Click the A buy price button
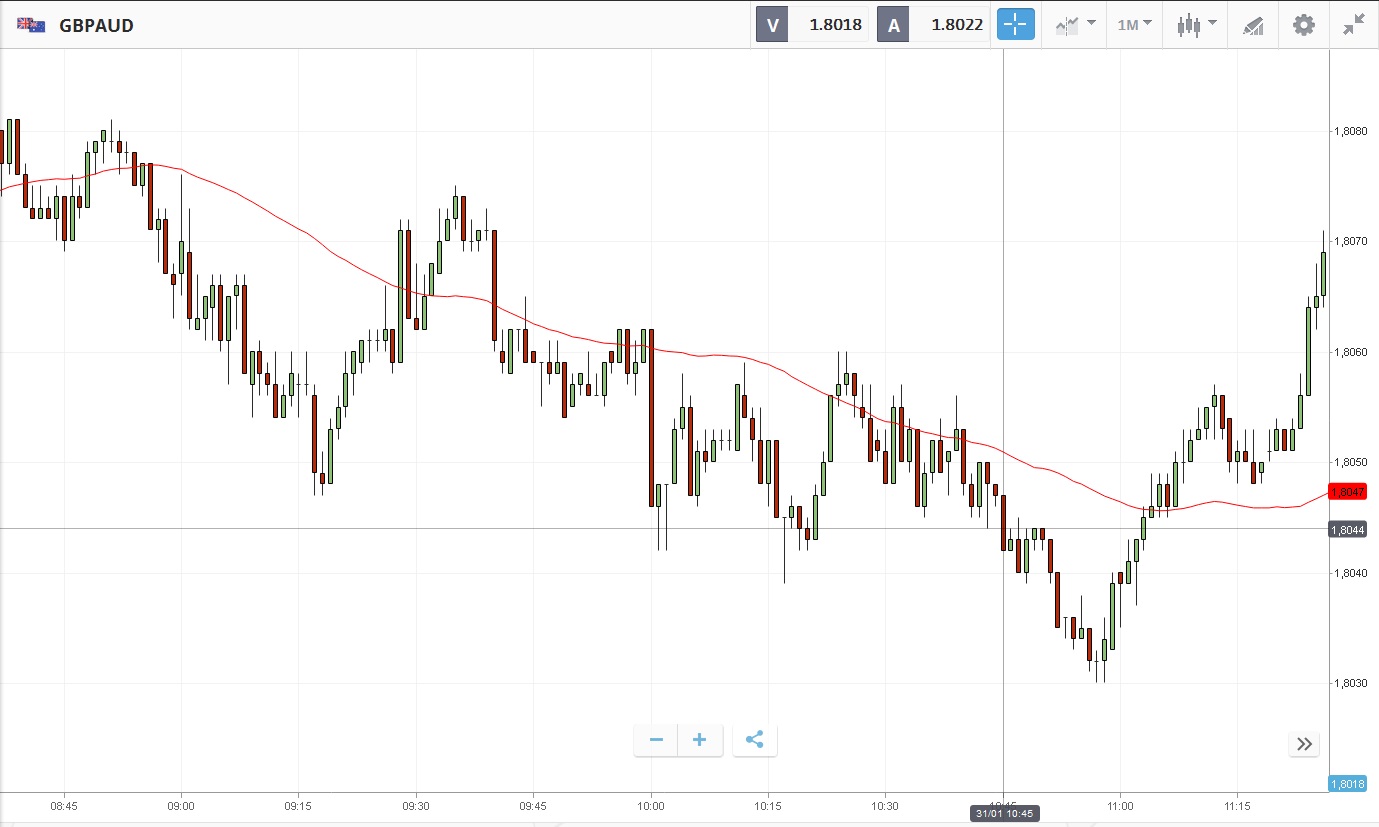Screen dimensions: 1379x827 (932, 25)
